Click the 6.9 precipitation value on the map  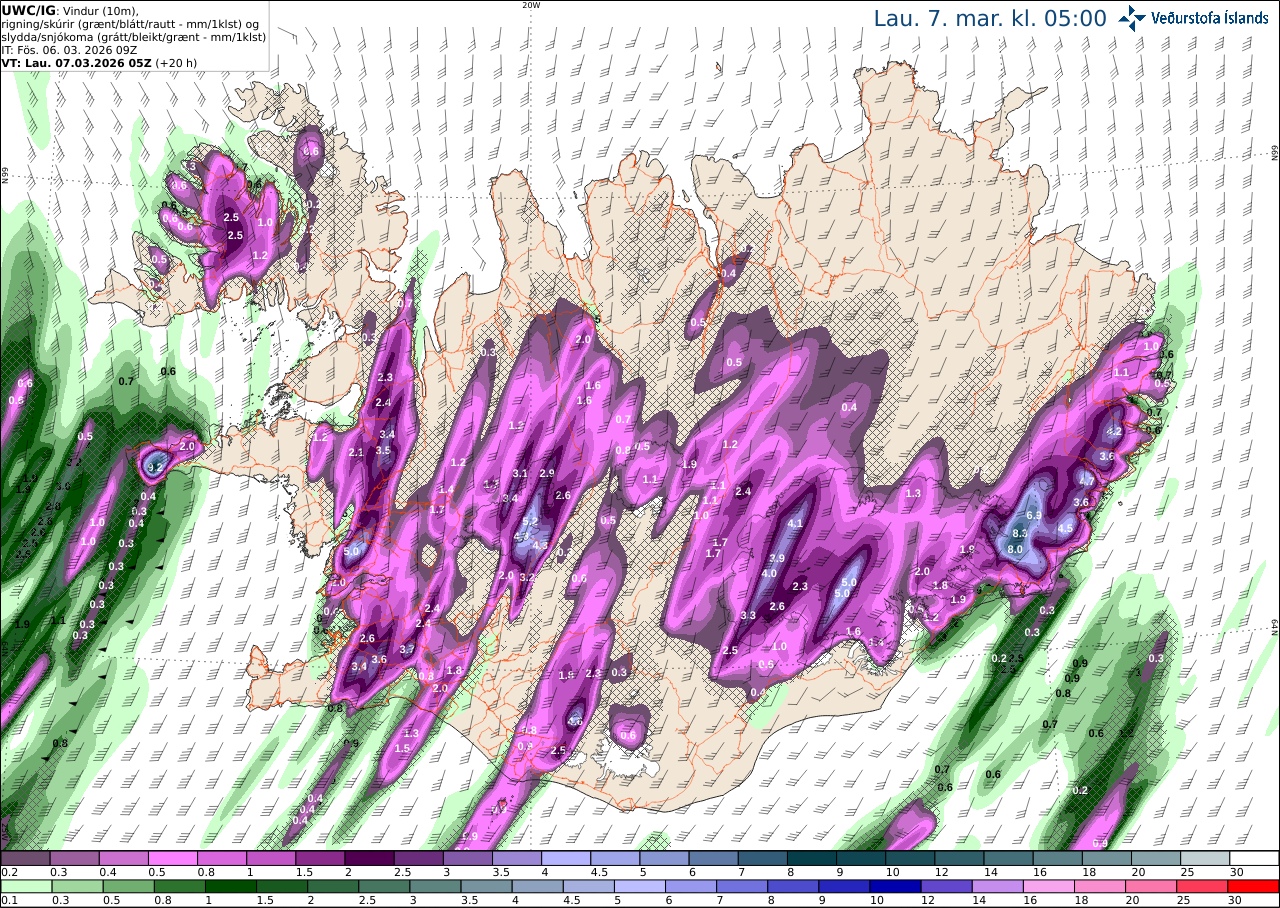(x=1034, y=515)
